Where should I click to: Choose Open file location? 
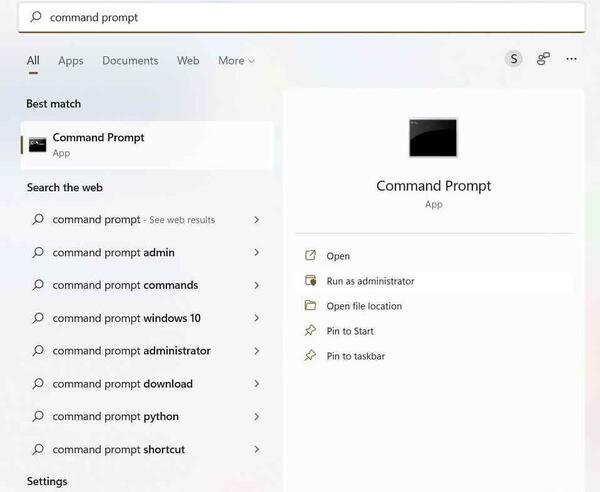click(x=434, y=306)
